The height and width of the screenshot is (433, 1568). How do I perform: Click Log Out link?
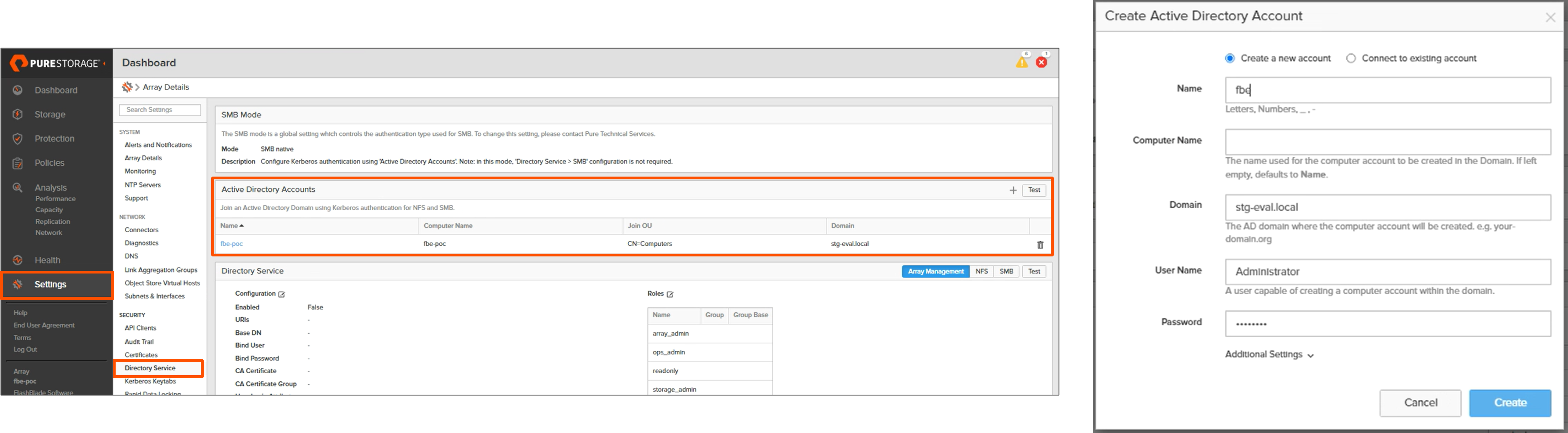click(x=26, y=350)
